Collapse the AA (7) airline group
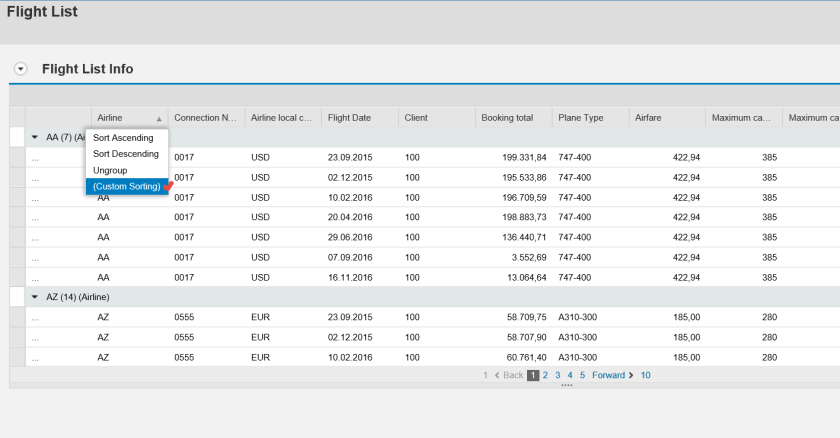This screenshot has width=840, height=438. tap(36, 137)
